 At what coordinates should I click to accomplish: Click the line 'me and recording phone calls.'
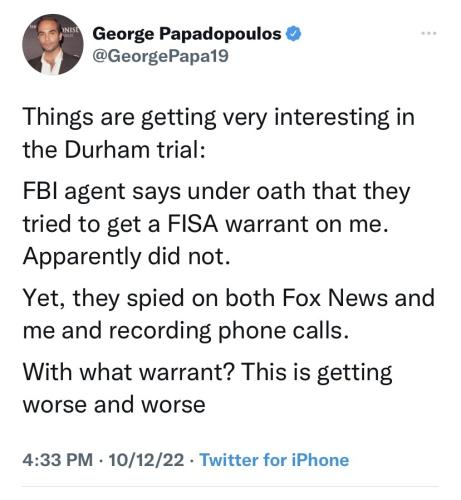coord(186,331)
